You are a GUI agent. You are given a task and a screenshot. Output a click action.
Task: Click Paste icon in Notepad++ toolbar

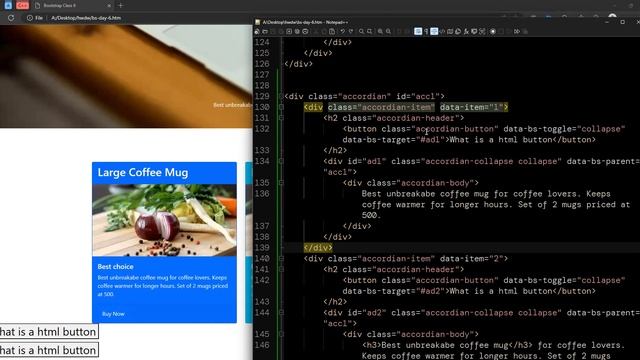(332, 31)
